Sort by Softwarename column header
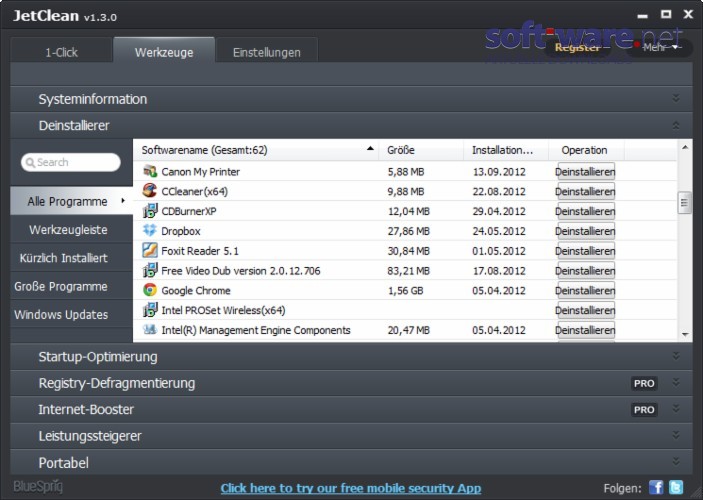703x500 pixels. pos(256,150)
